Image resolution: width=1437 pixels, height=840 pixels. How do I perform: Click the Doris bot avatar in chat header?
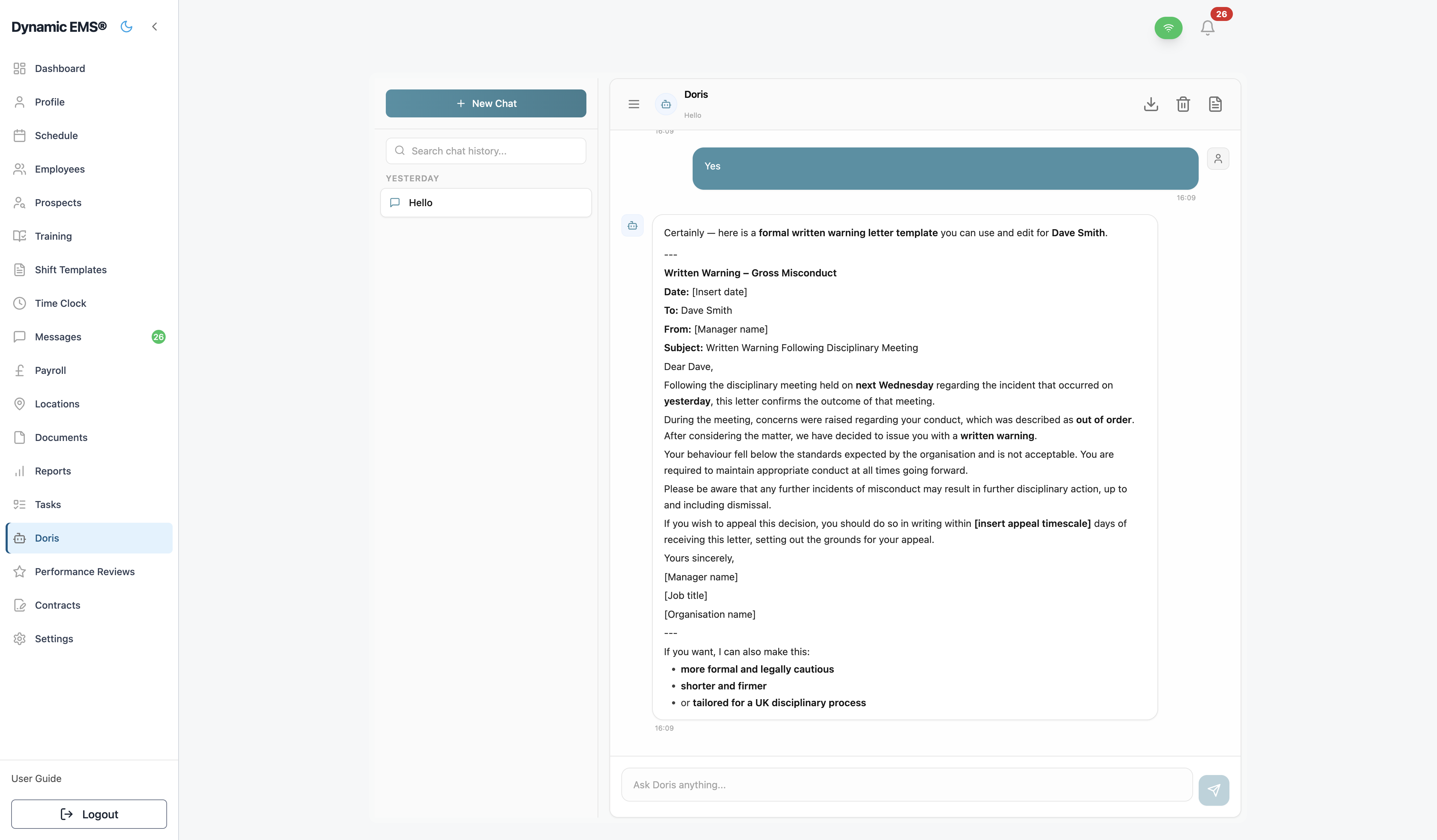pyautogui.click(x=665, y=104)
